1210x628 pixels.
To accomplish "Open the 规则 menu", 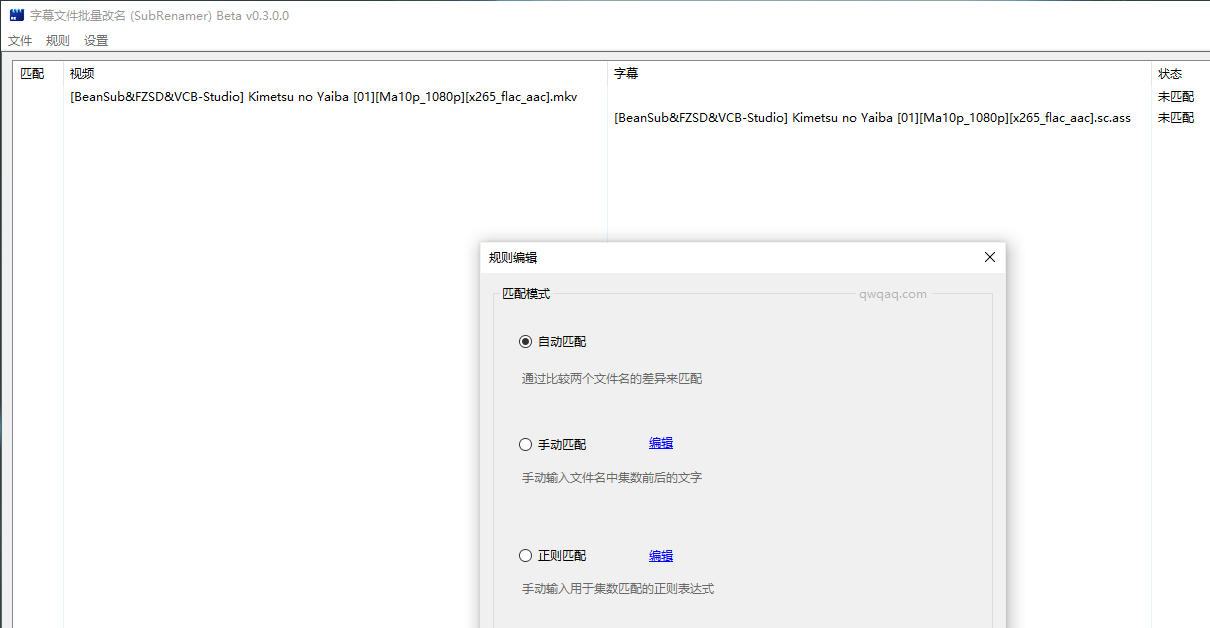I will (58, 41).
